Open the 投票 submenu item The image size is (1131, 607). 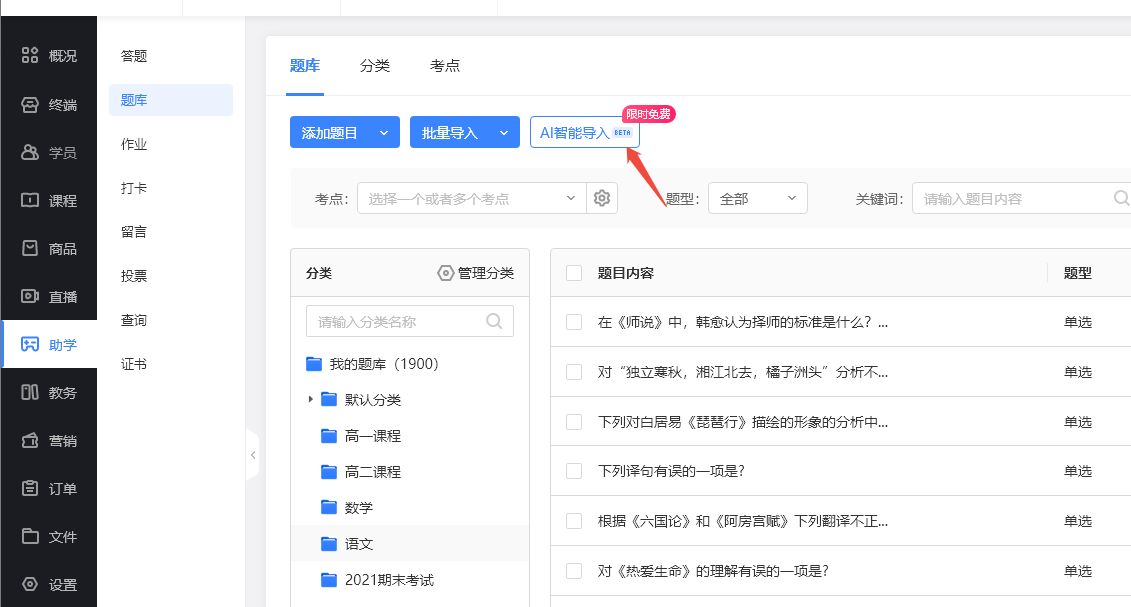click(133, 276)
